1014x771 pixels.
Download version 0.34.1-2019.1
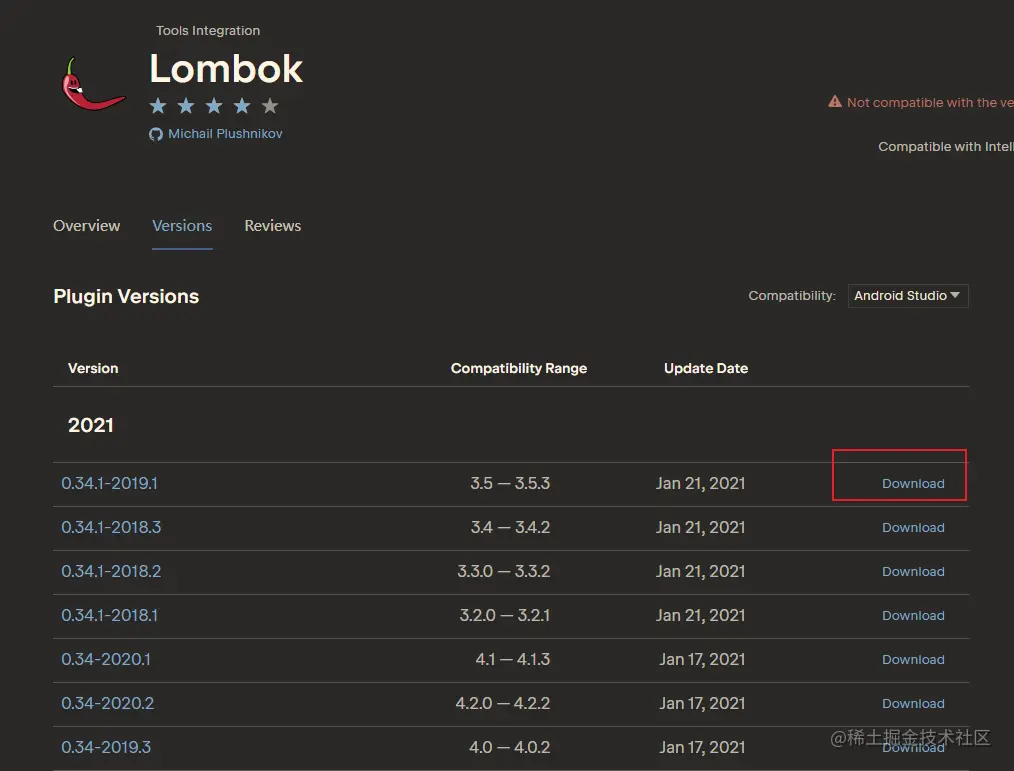point(913,483)
